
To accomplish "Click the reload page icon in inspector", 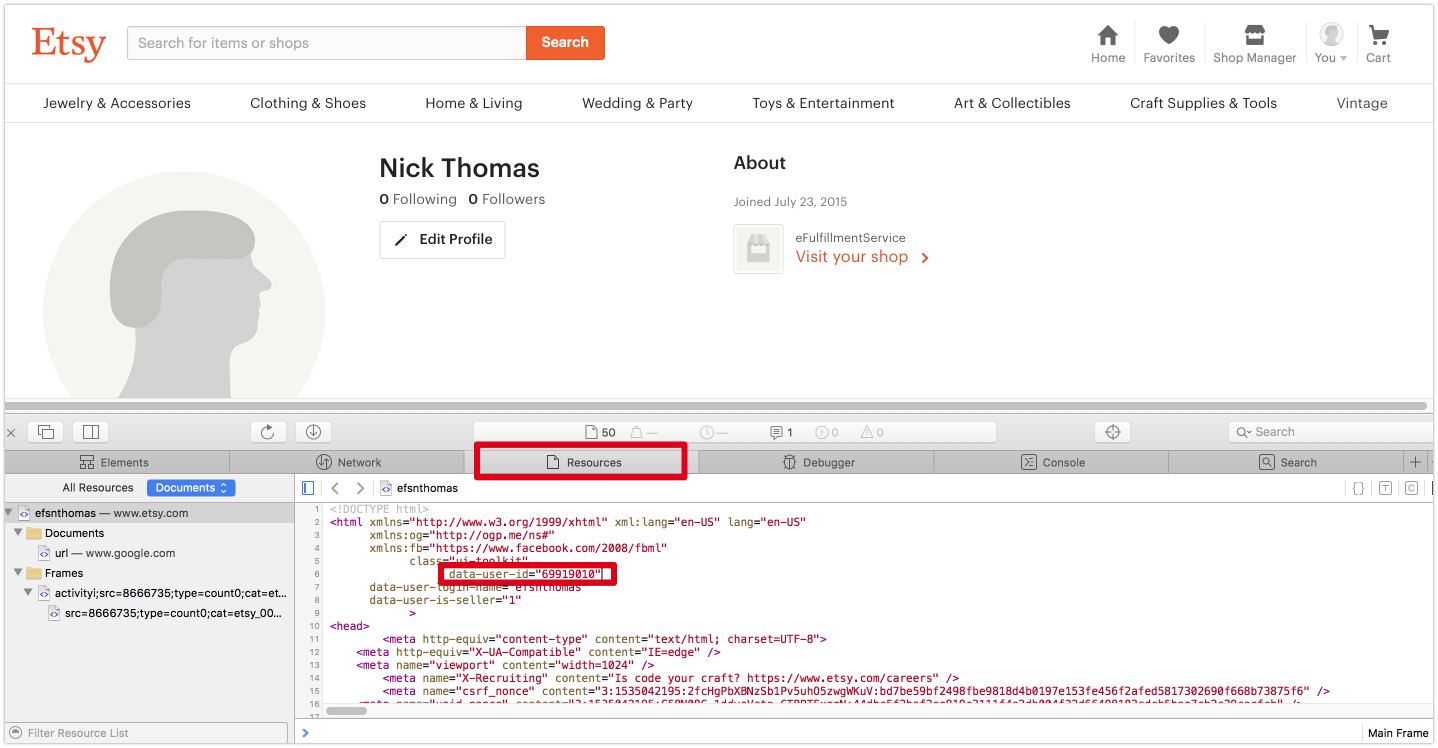I will click(x=267, y=432).
